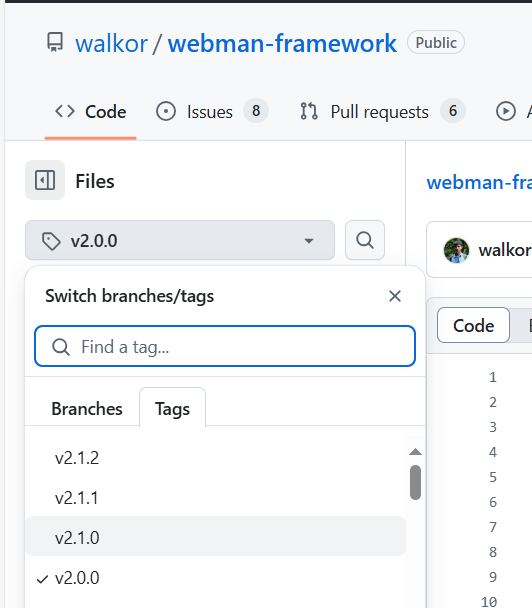Click line number 1
The width and height of the screenshot is (532, 608).
click(492, 377)
